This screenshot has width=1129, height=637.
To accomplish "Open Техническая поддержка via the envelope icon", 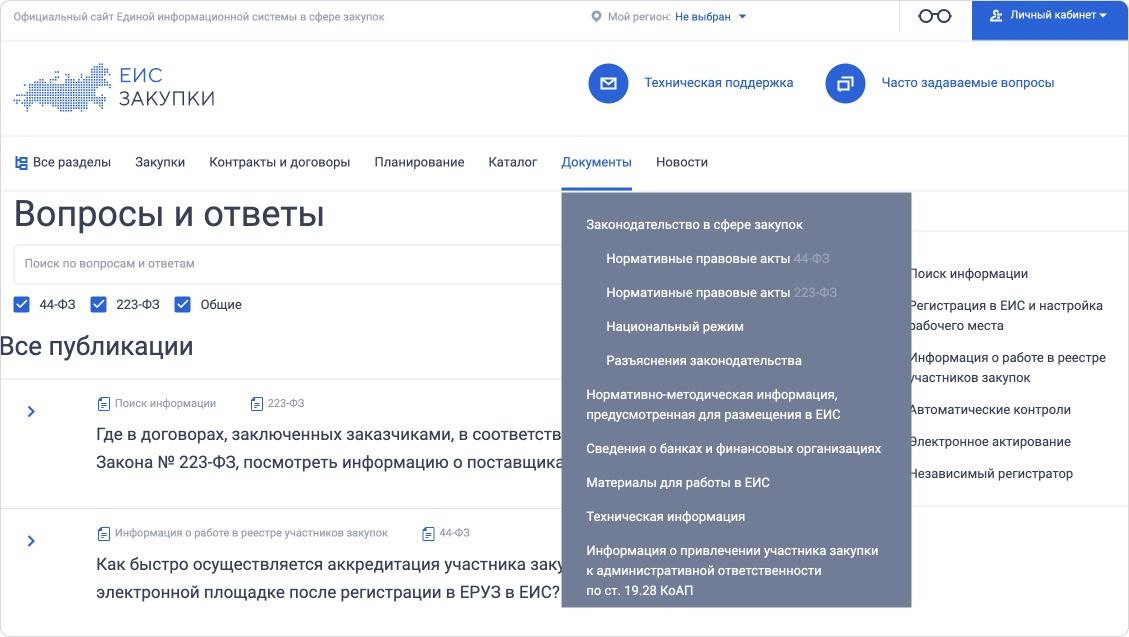I will click(608, 84).
